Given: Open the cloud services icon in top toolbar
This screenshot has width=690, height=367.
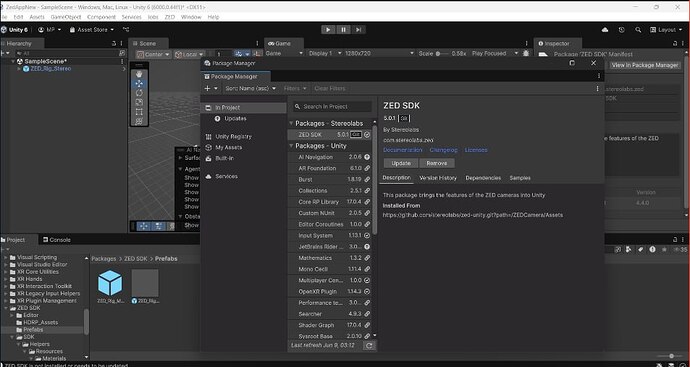Looking at the screenshot, I should (605, 30).
